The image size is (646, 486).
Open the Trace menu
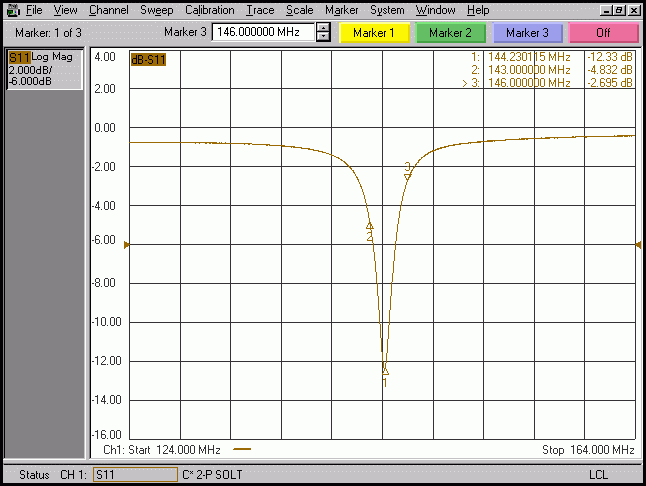[260, 10]
